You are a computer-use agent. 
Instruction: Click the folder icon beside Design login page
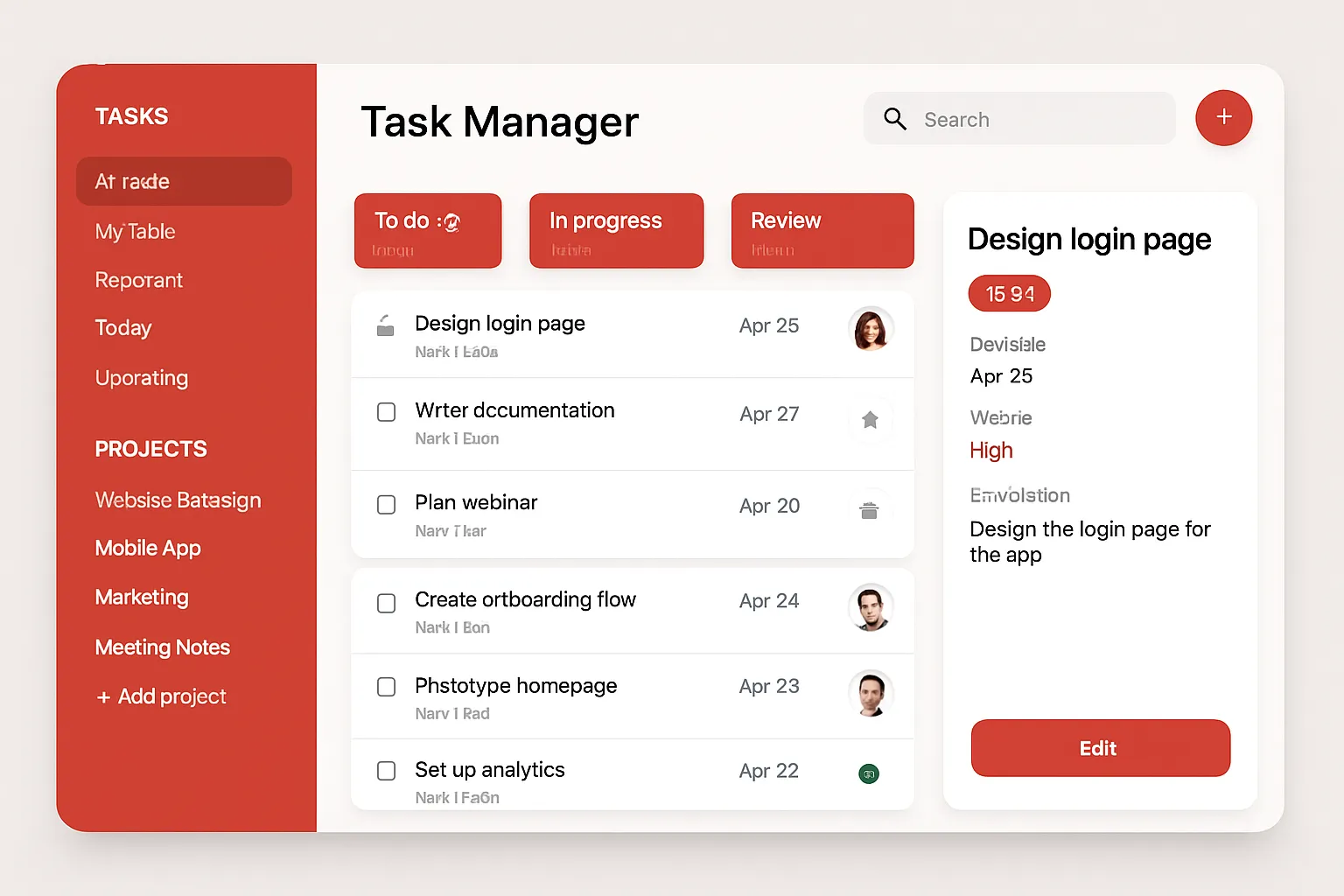[386, 325]
